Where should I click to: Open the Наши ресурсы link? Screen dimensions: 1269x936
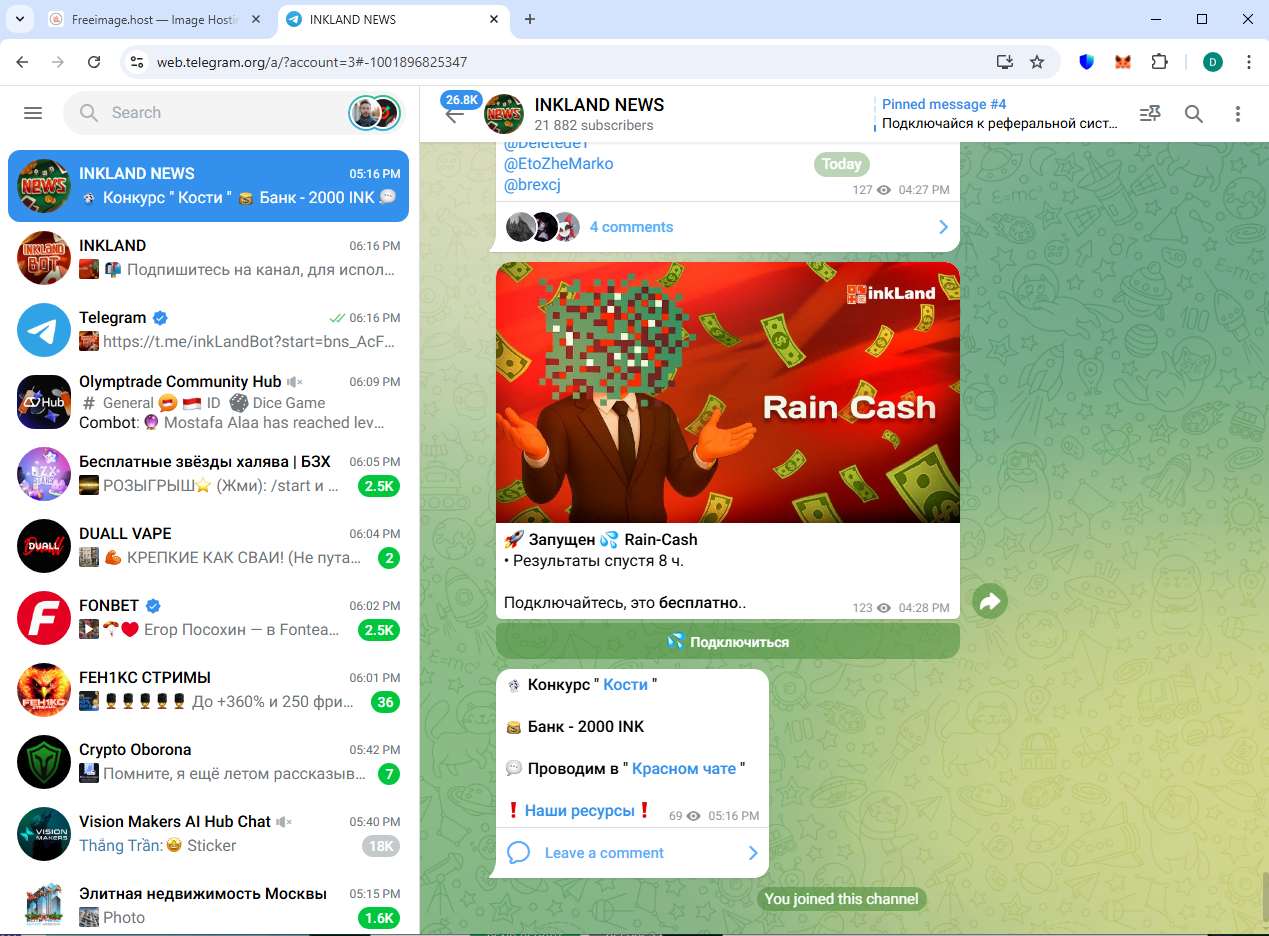[x=580, y=811]
